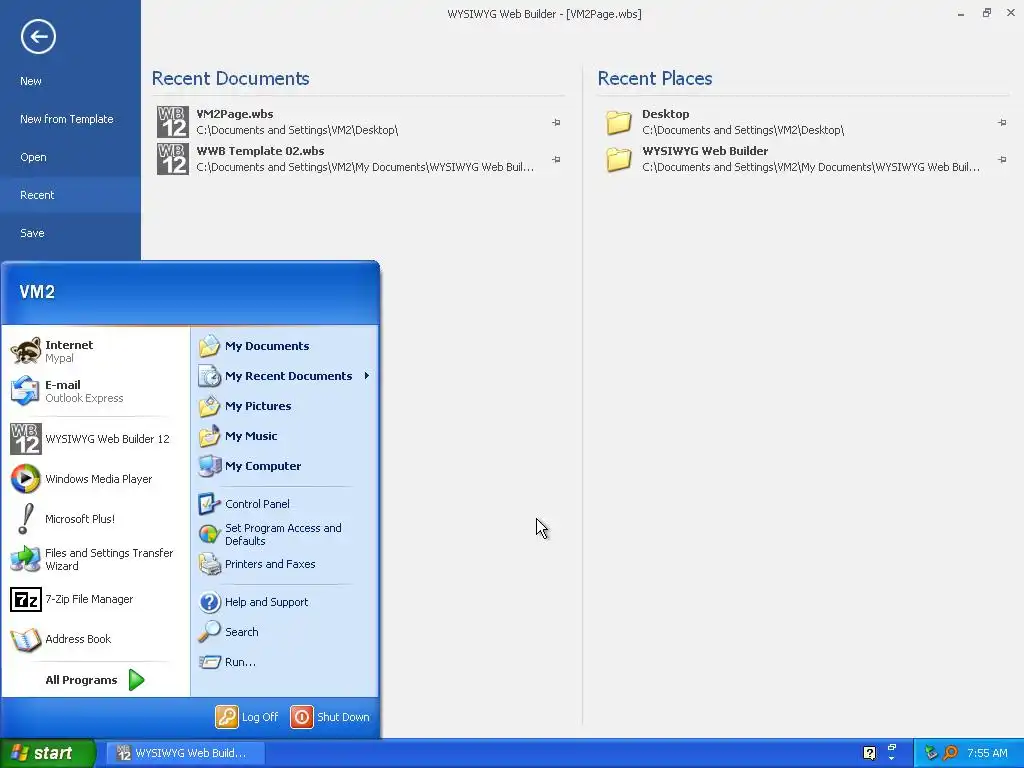Open Help and Support
Viewport: 1024px width, 768px height.
point(285,602)
